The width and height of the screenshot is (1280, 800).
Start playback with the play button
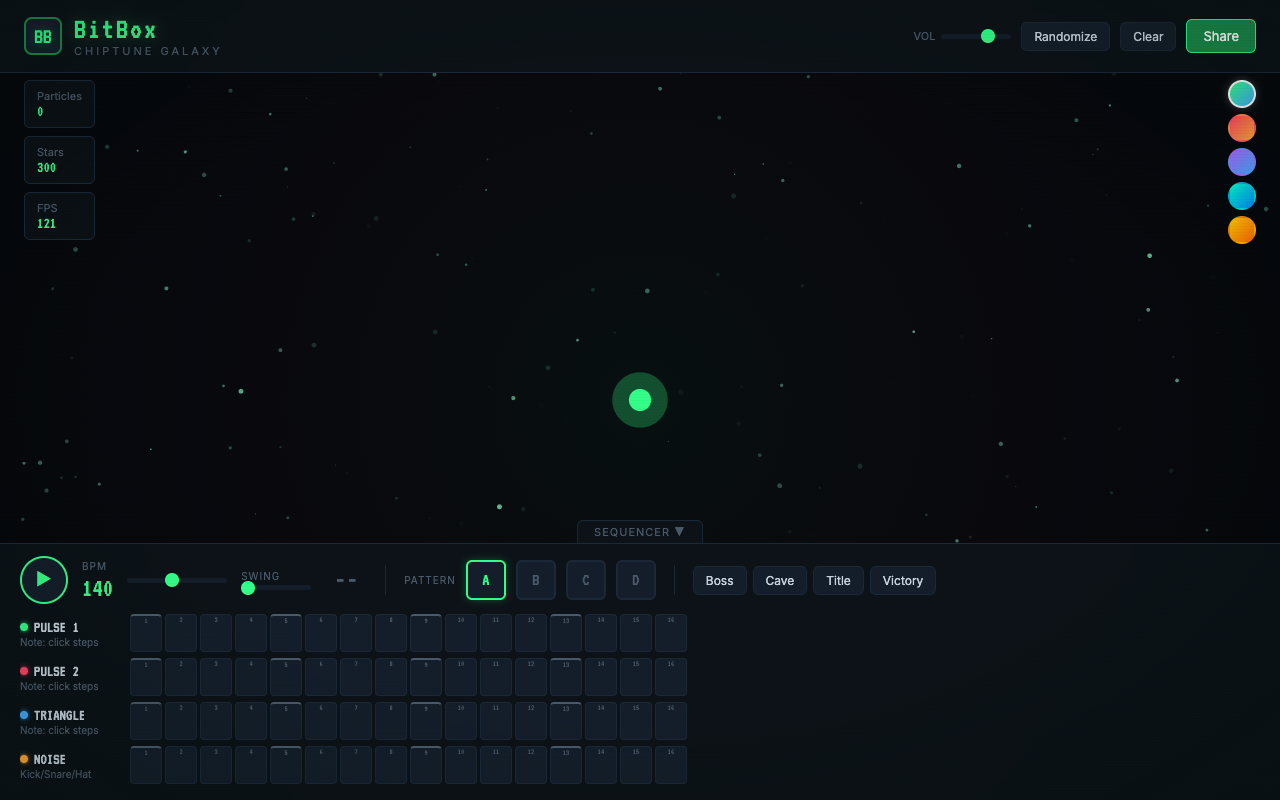(x=44, y=580)
